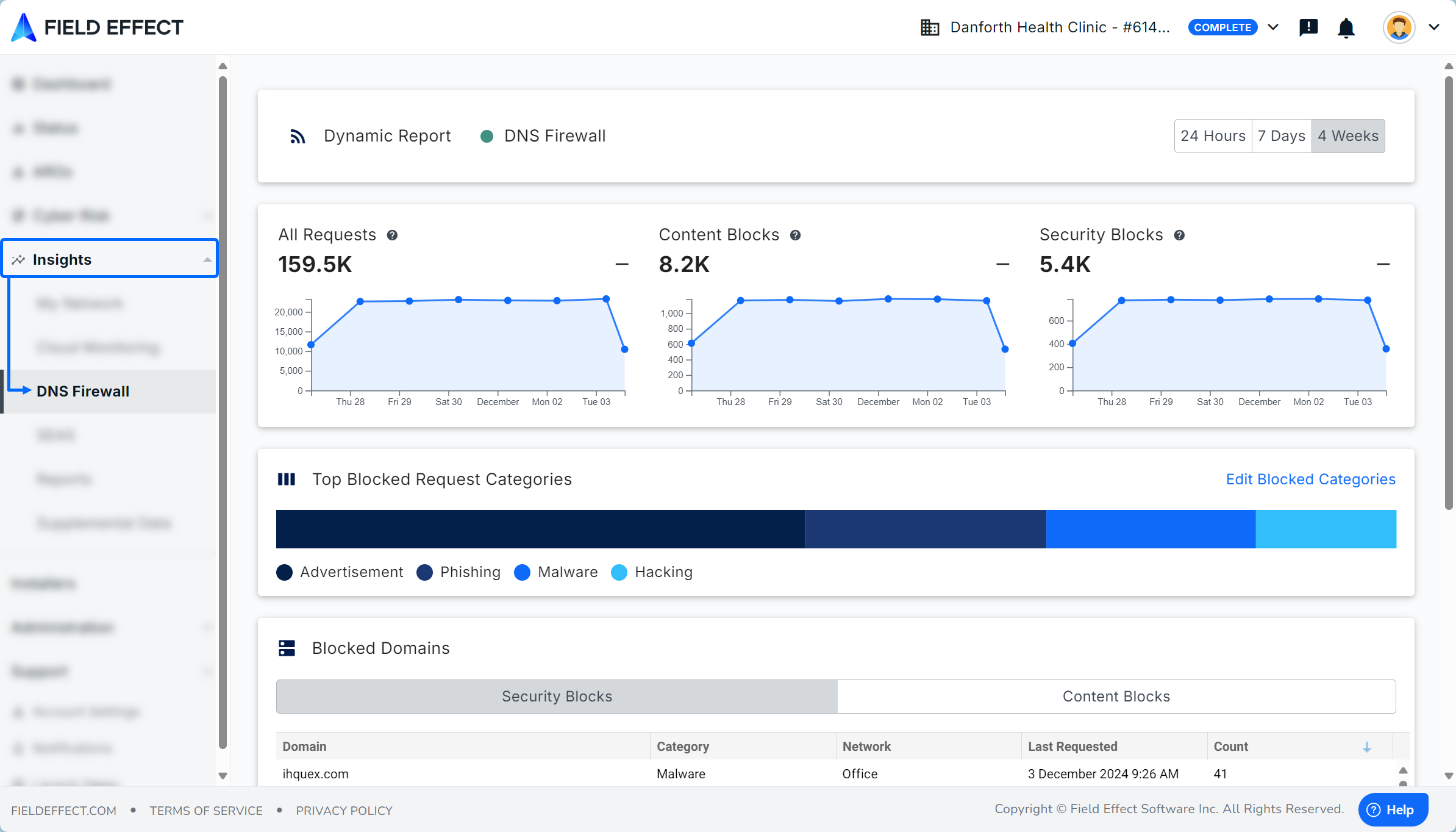Viewport: 1456px width, 832px height.
Task: Click the Content Blocks help question icon
Action: coord(795,235)
